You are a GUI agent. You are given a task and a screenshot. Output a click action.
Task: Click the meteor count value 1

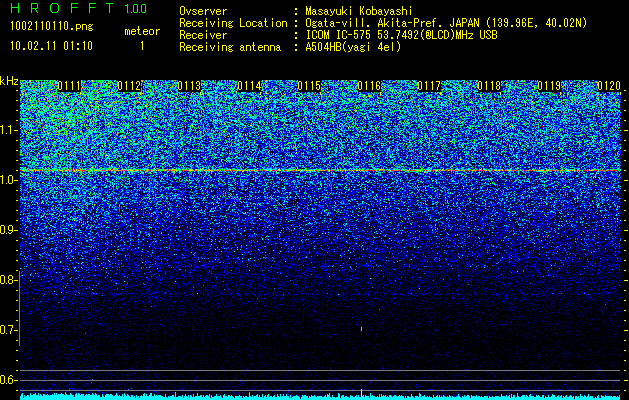pyautogui.click(x=142, y=46)
